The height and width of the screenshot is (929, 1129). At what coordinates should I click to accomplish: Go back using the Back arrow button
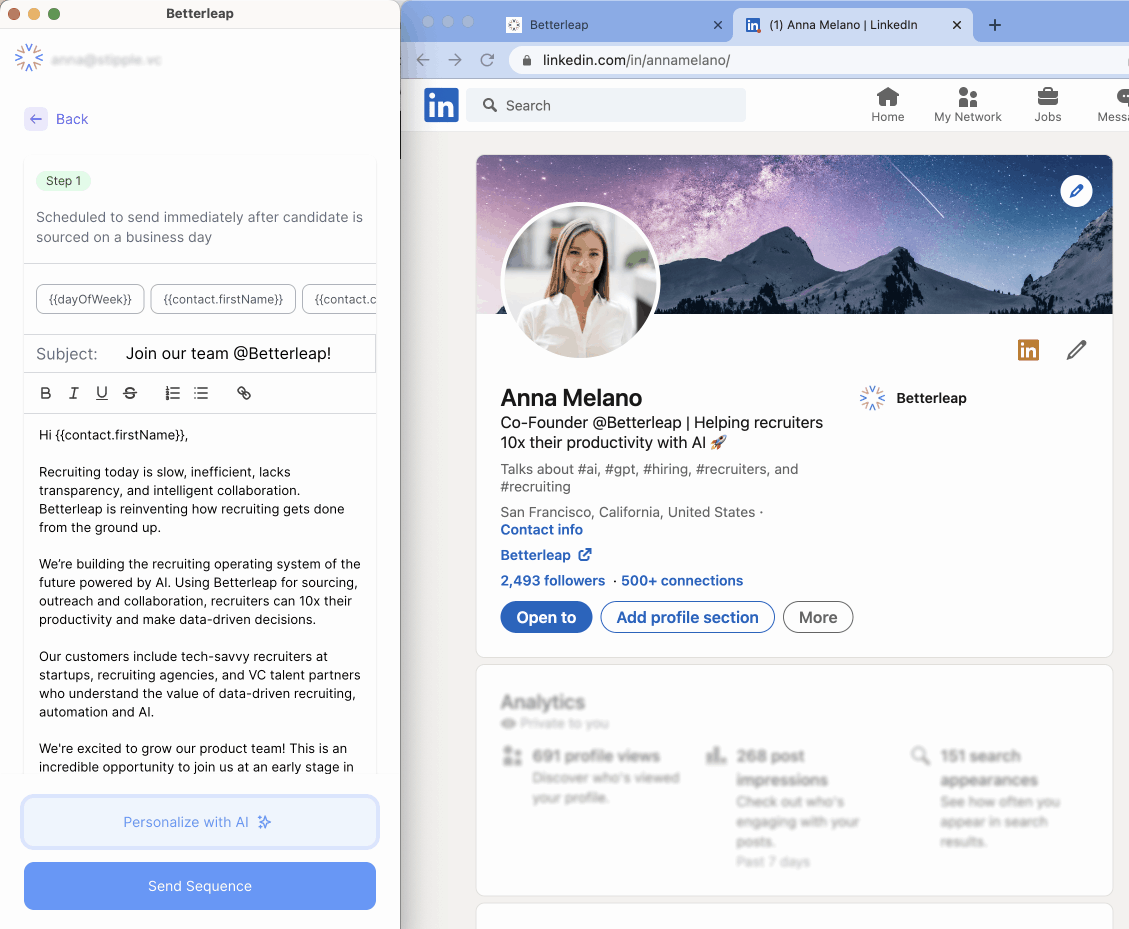click(x=36, y=119)
